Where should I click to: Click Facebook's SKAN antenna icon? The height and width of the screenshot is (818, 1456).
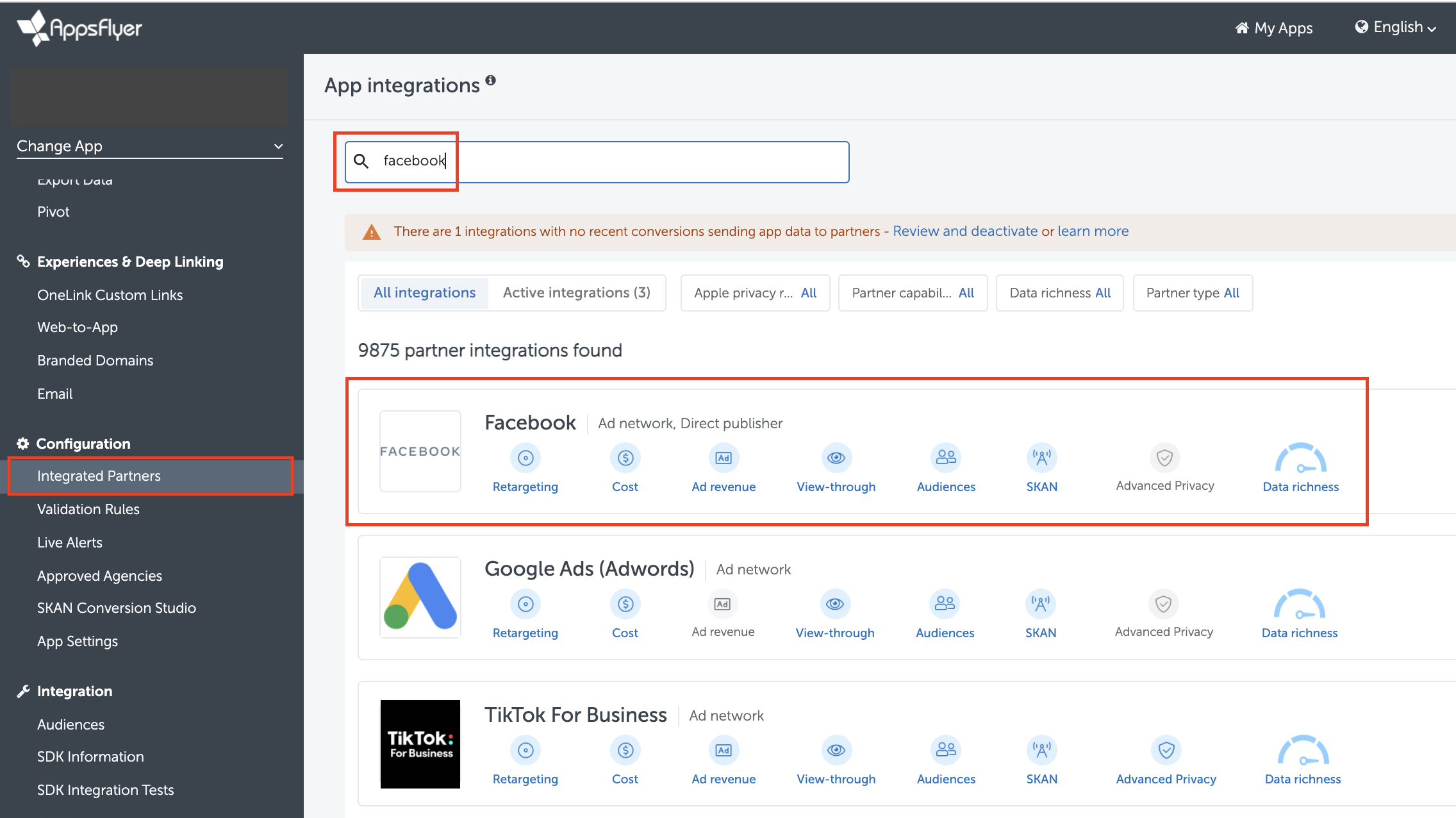[1041, 458]
